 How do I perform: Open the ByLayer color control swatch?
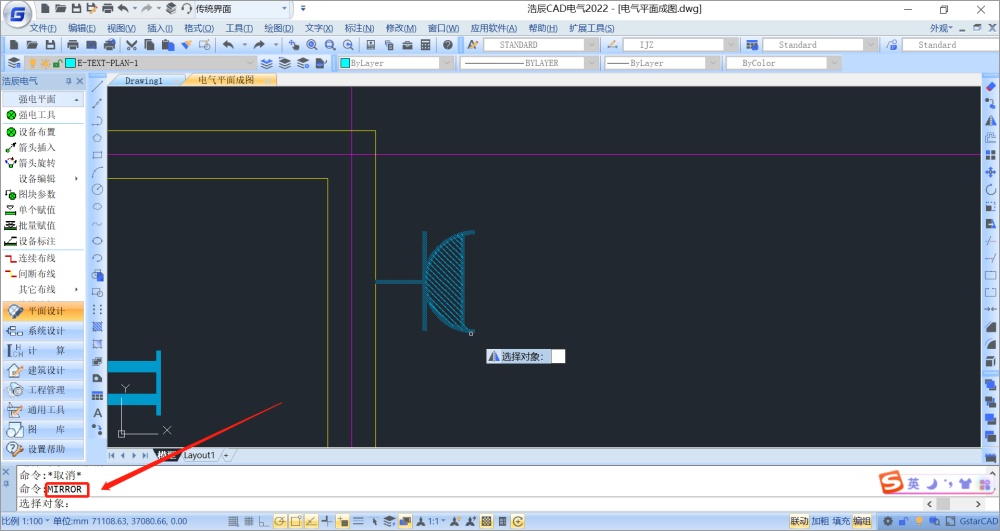click(394, 63)
